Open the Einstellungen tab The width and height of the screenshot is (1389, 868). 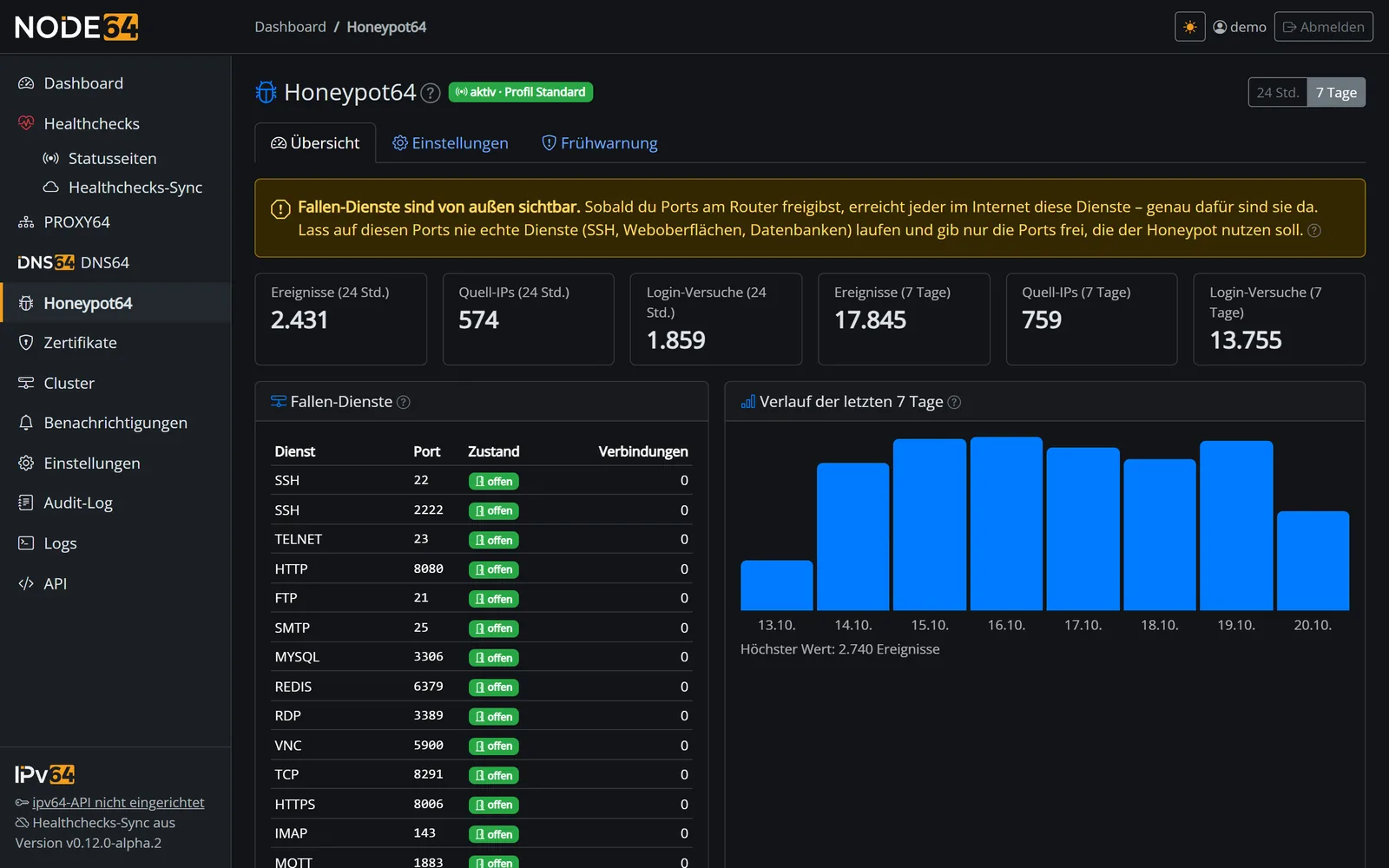click(x=451, y=143)
